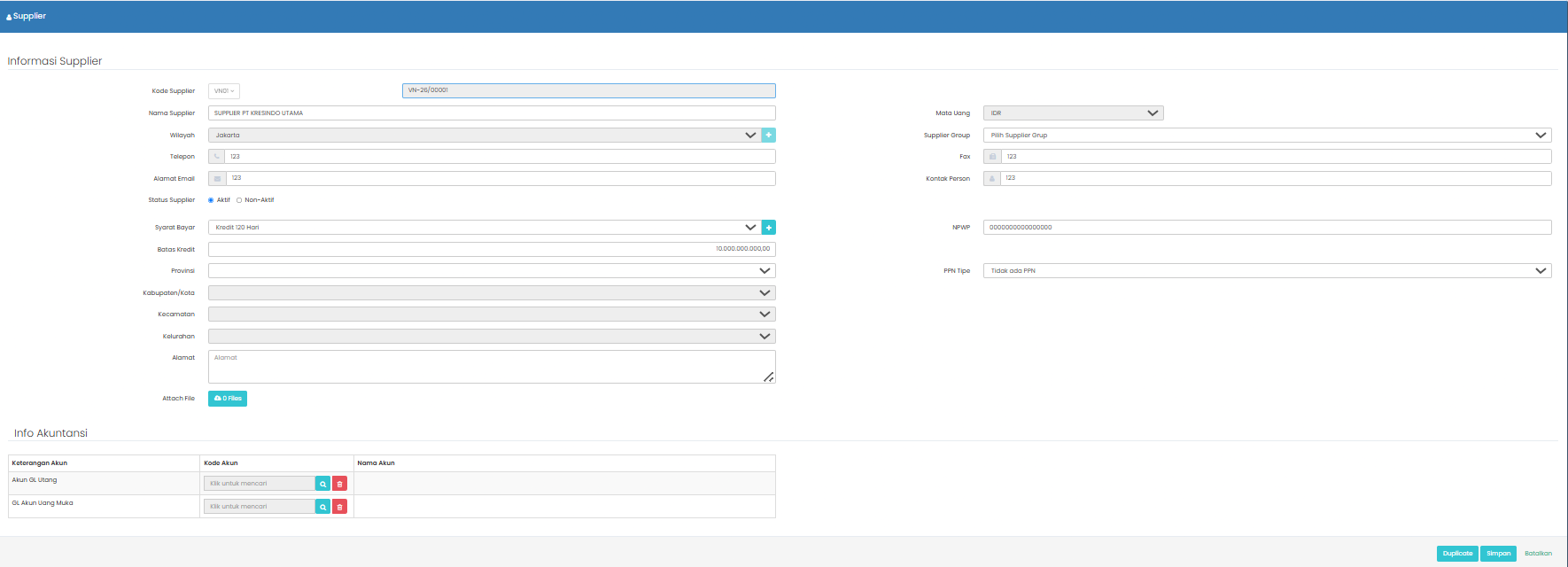
Task: Click the Batalkan link
Action: point(1539,554)
